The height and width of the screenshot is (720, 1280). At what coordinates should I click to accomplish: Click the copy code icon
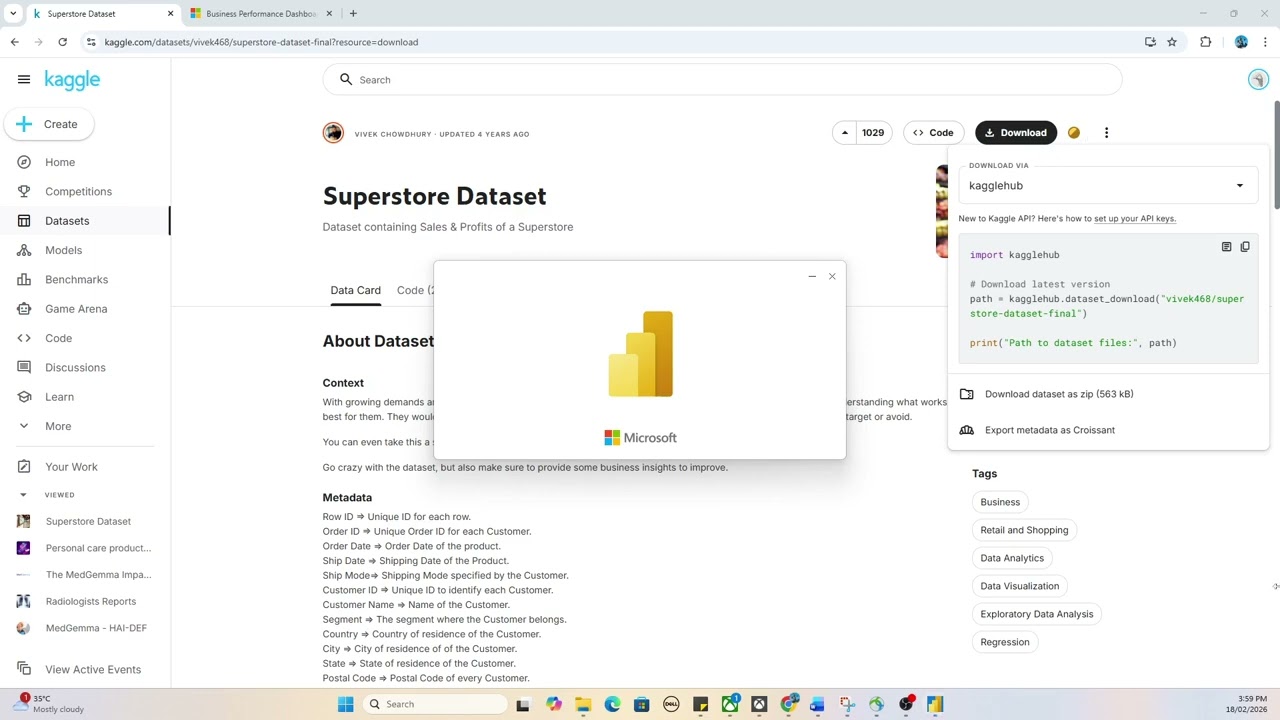(x=1245, y=246)
